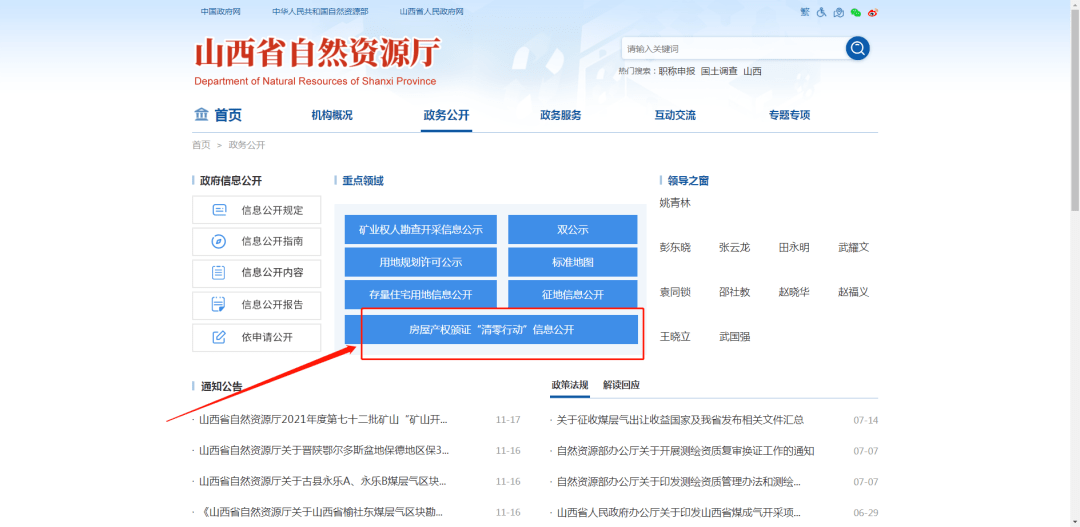Image resolution: width=1080 pixels, height=527 pixels.
Task: Open the 依申请公开 sidebar button
Action: point(256,338)
